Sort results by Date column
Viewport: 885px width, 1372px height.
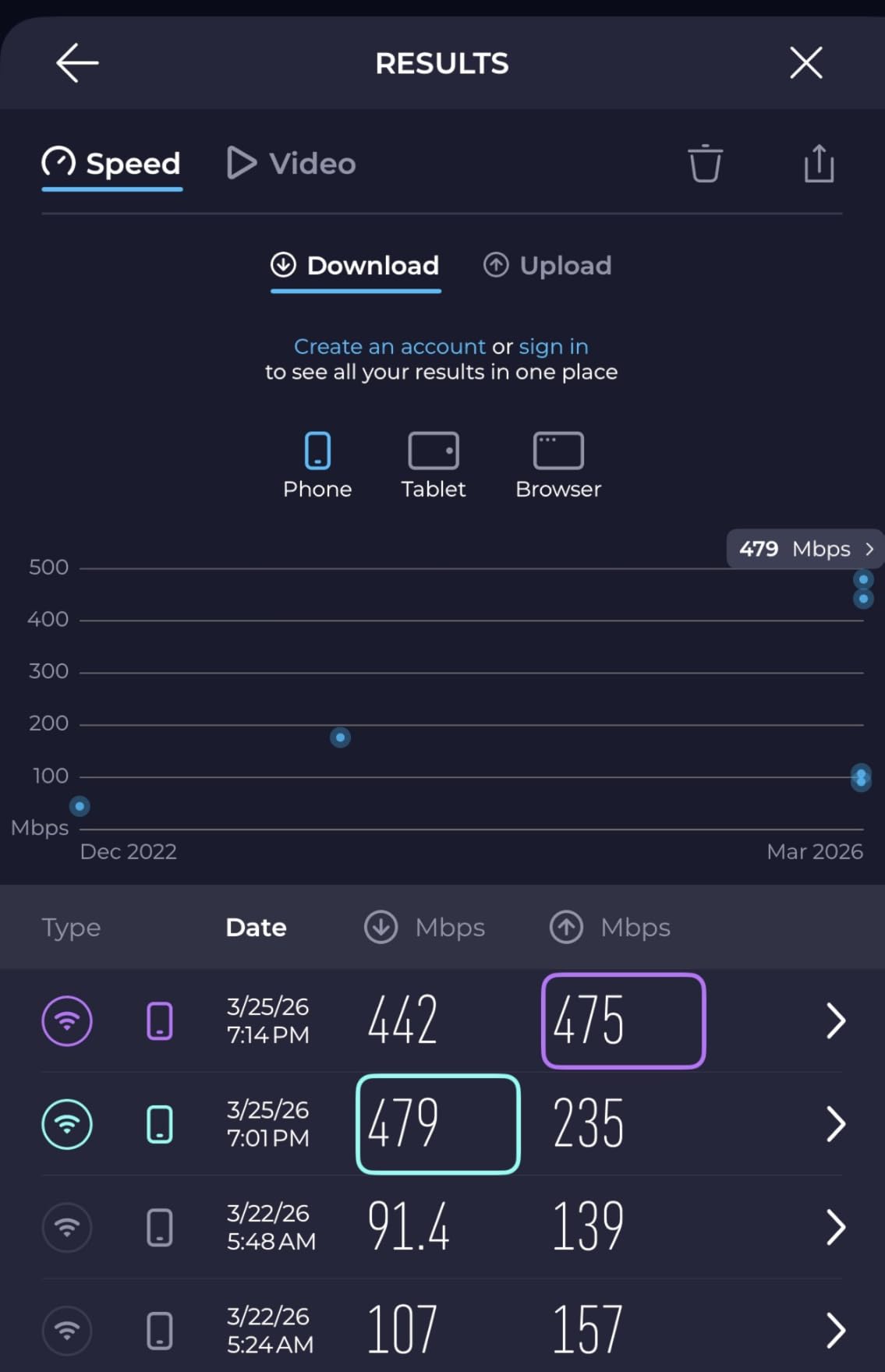[x=256, y=928]
